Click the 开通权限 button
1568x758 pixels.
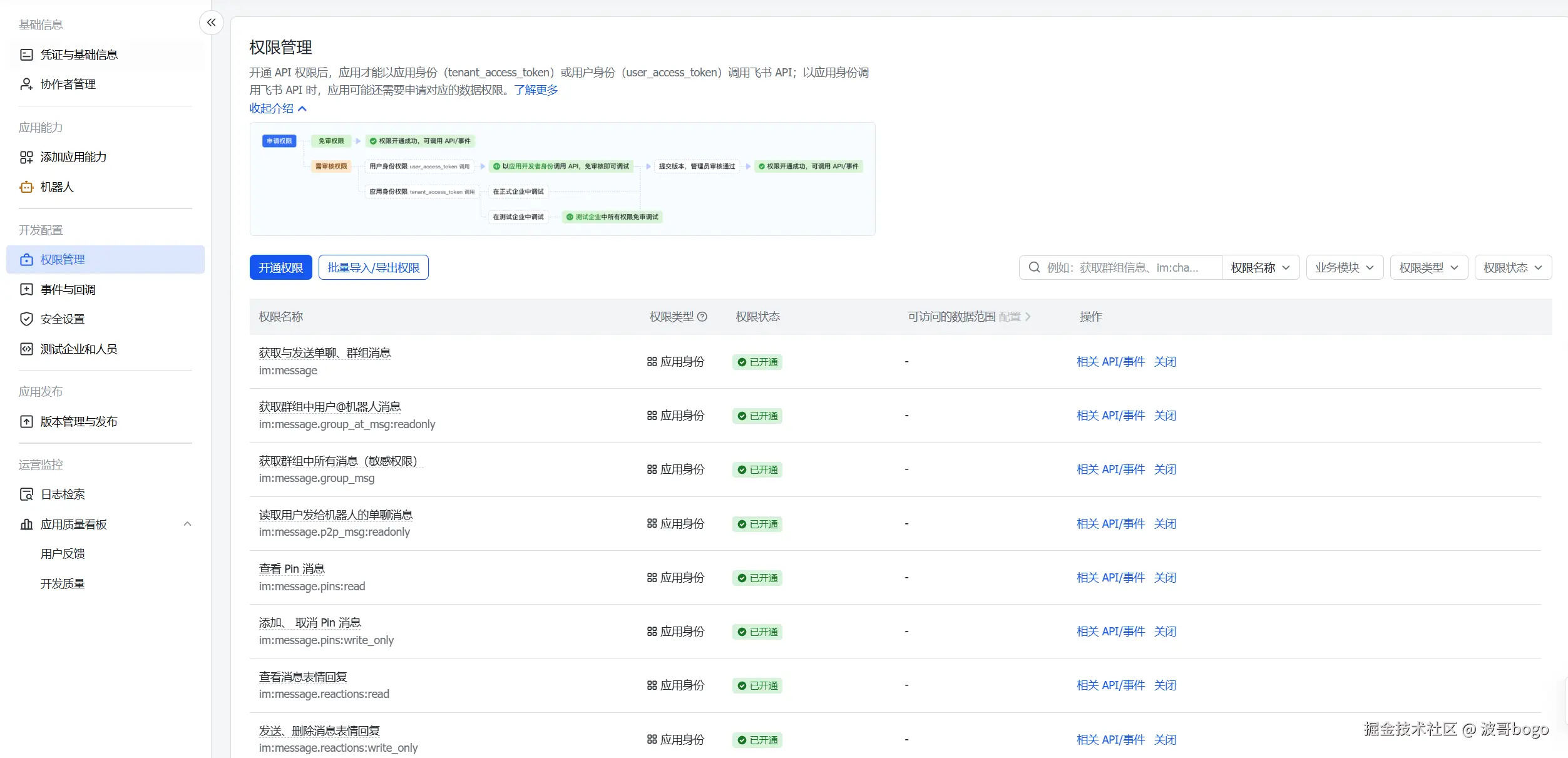[x=281, y=268]
